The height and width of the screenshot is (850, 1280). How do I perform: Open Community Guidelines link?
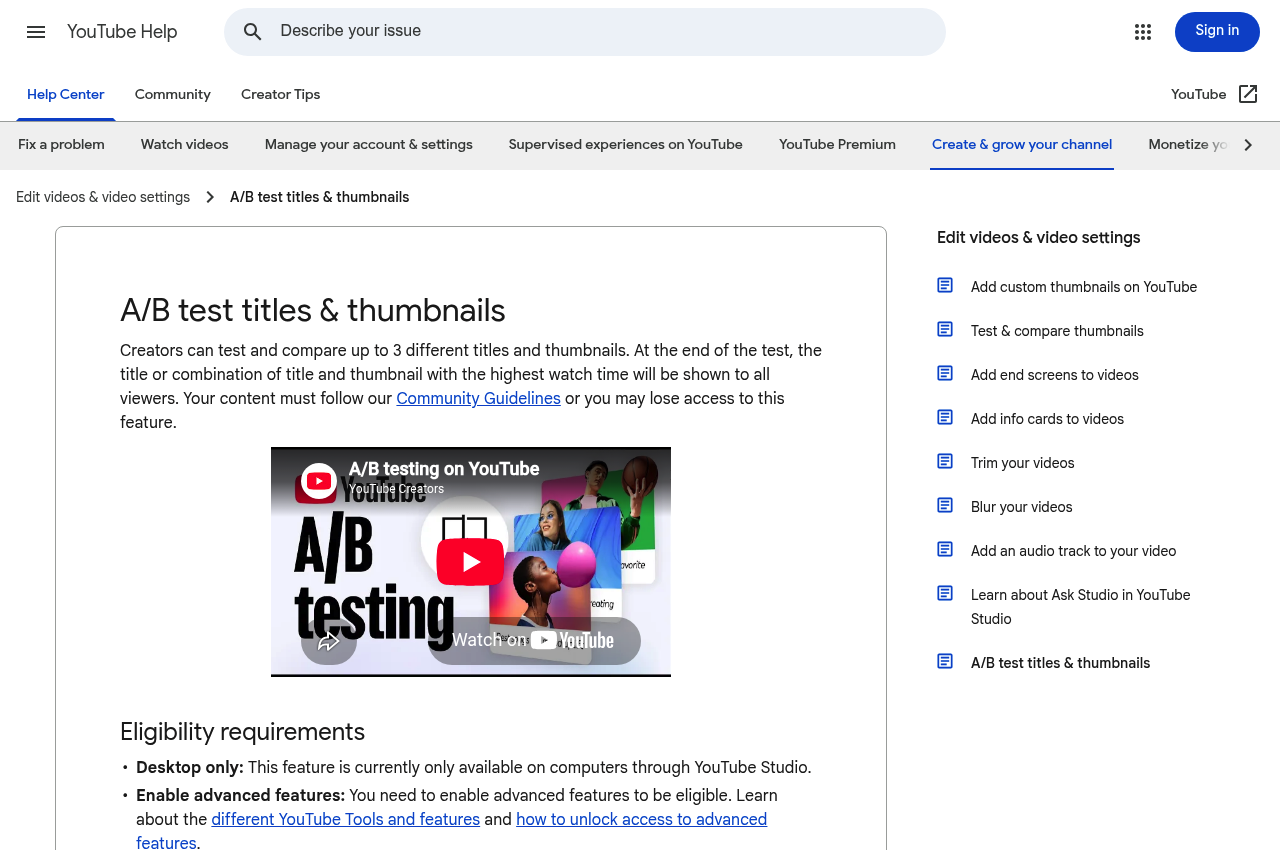[x=478, y=399]
